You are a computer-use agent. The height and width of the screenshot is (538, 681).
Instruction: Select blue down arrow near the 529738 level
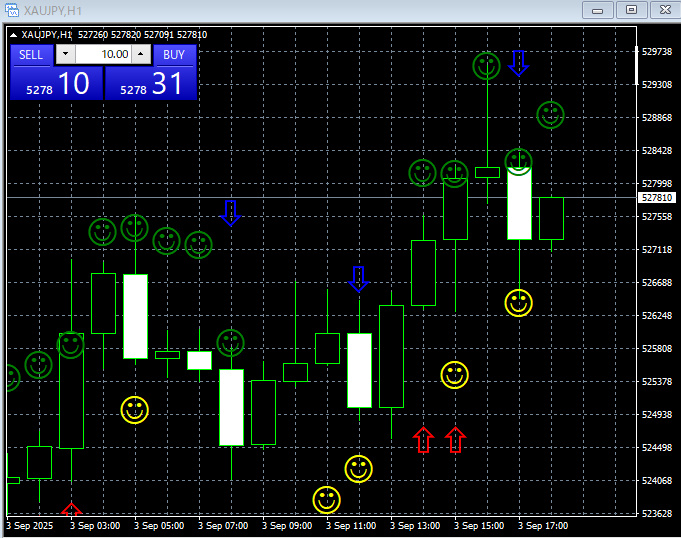[519, 63]
